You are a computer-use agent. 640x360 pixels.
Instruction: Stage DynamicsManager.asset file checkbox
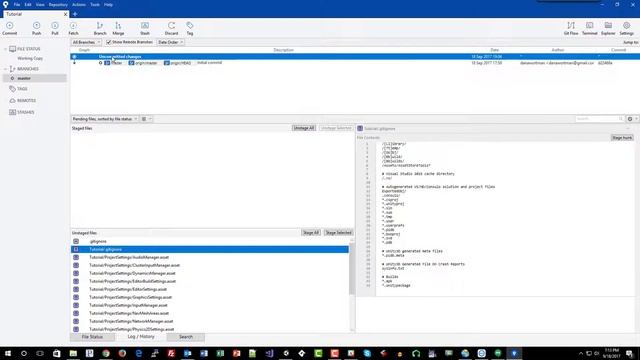(76, 273)
